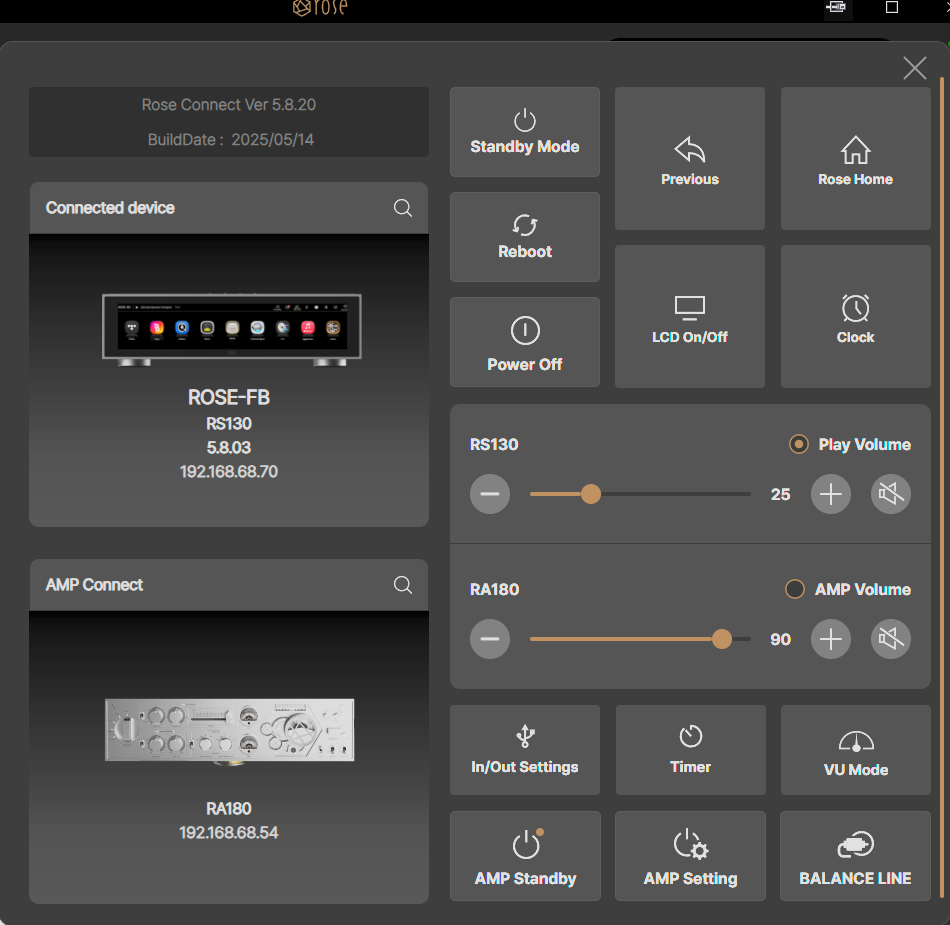Maximize the Rose application window
This screenshot has height=925, width=950.
pos(892,7)
